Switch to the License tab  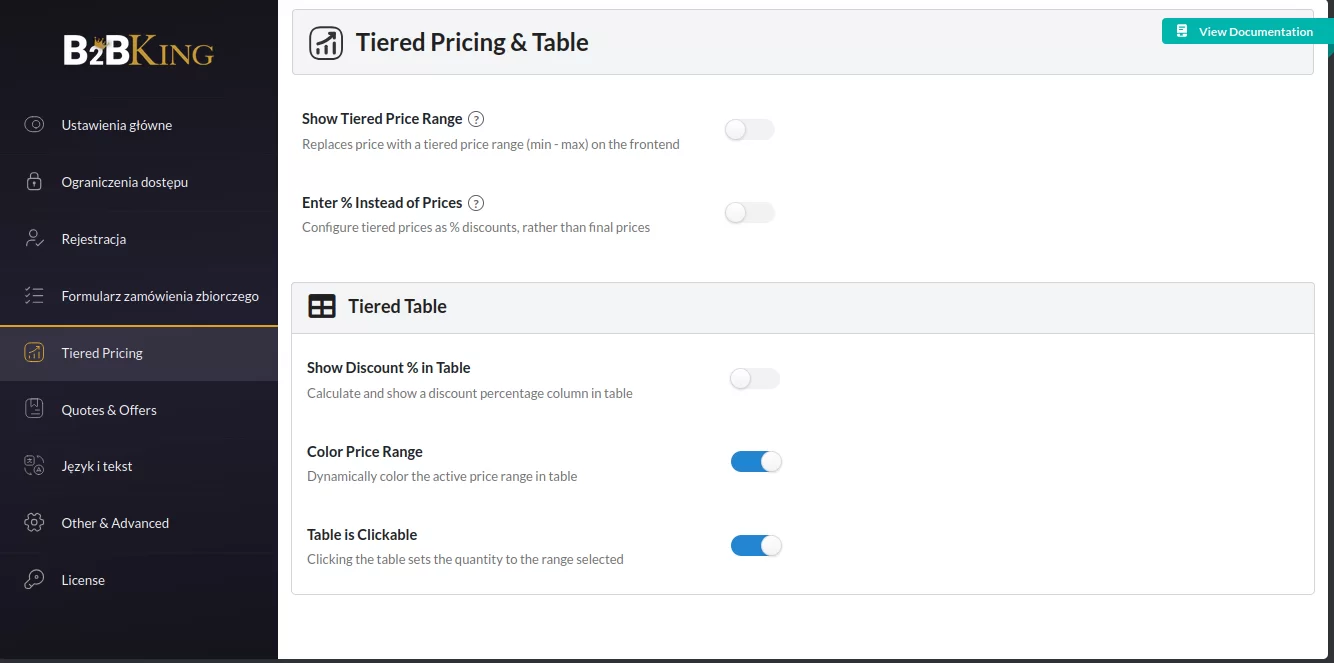point(83,580)
